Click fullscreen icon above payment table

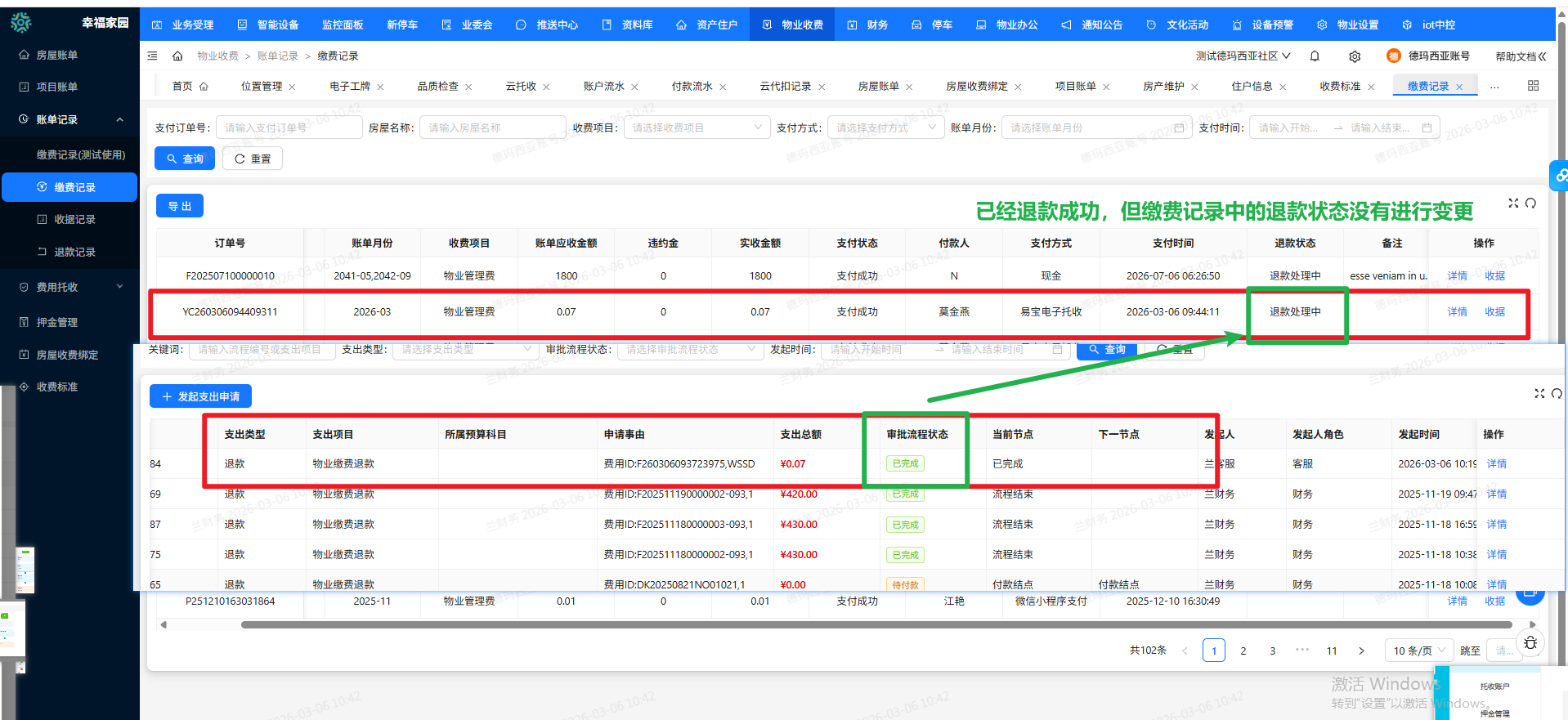coord(1513,203)
